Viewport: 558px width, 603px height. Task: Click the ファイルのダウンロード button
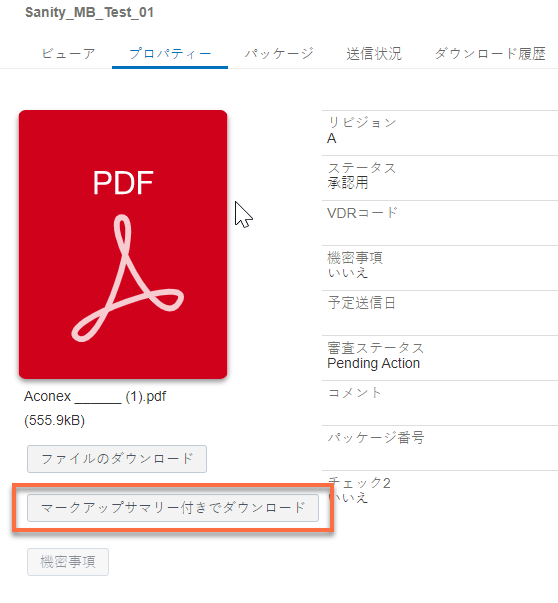click(x=117, y=459)
